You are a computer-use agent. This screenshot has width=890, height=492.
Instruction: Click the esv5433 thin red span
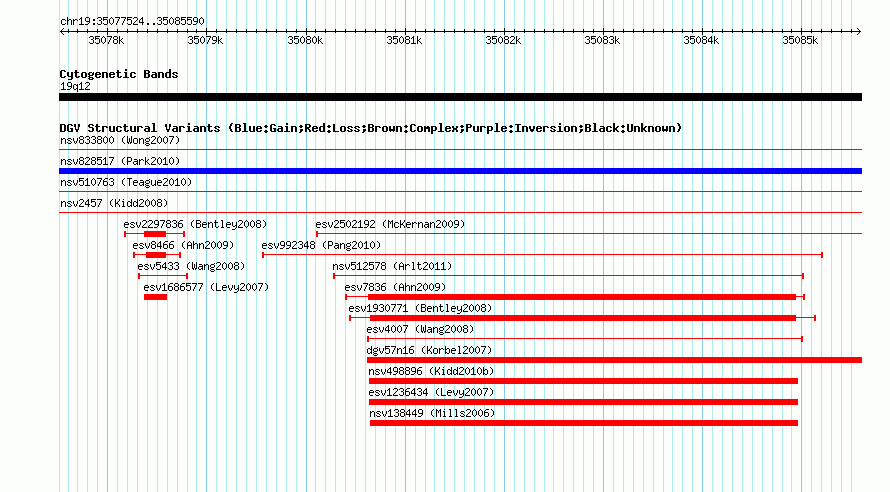pyautogui.click(x=163, y=276)
